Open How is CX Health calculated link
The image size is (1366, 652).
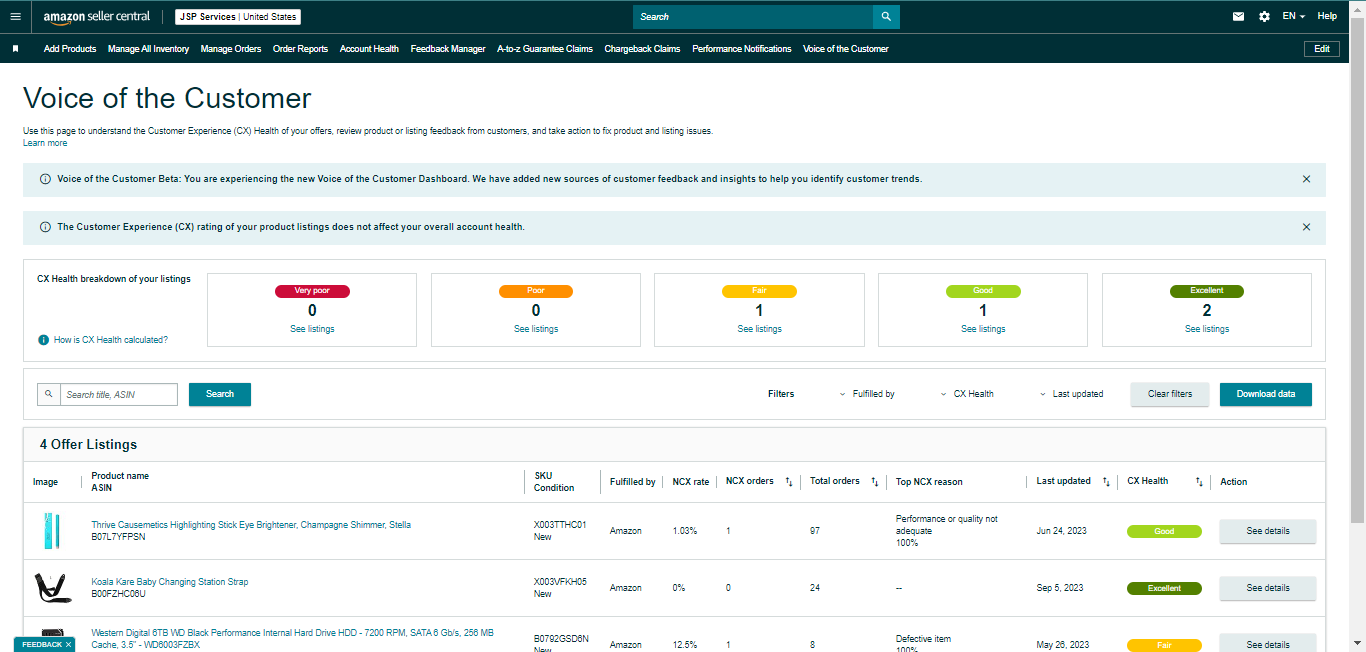tap(111, 340)
